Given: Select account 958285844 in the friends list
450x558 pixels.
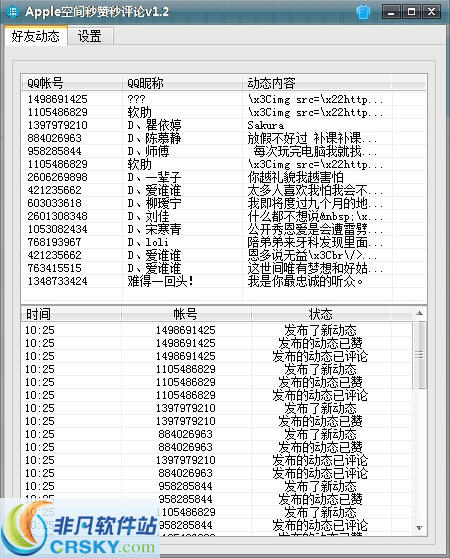Looking at the screenshot, I should pos(54,151).
